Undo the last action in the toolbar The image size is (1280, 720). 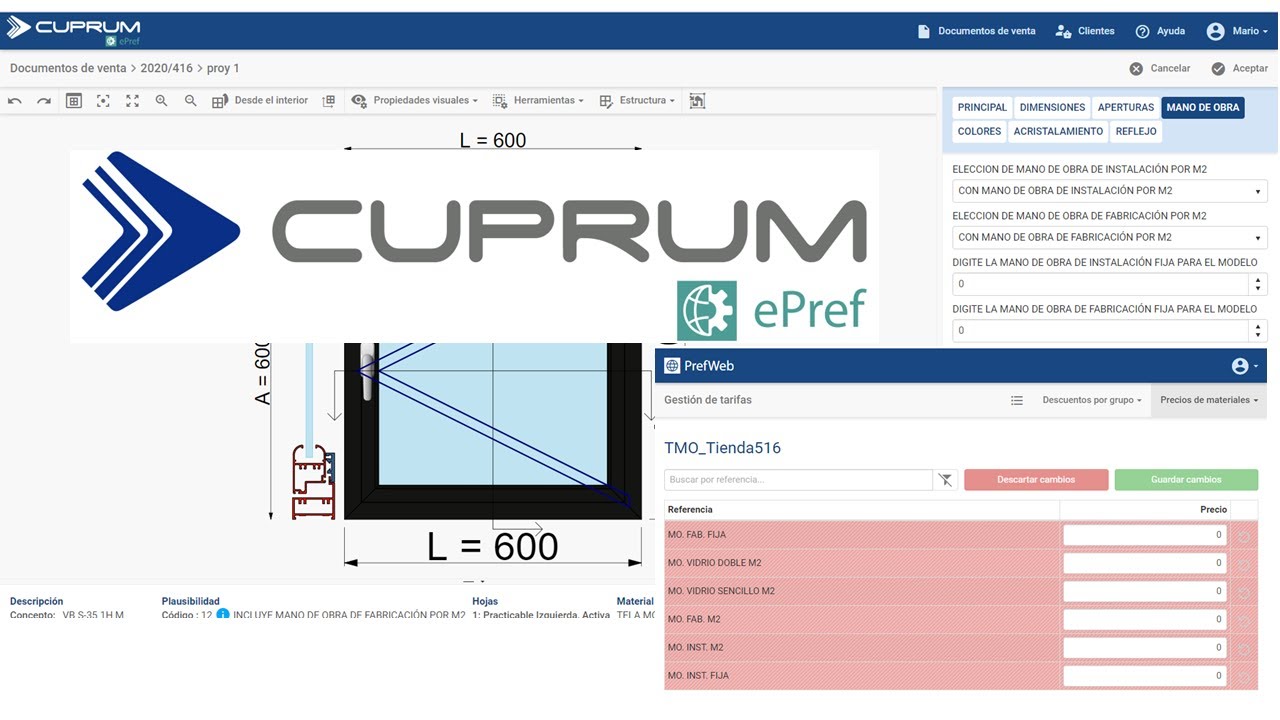point(15,101)
